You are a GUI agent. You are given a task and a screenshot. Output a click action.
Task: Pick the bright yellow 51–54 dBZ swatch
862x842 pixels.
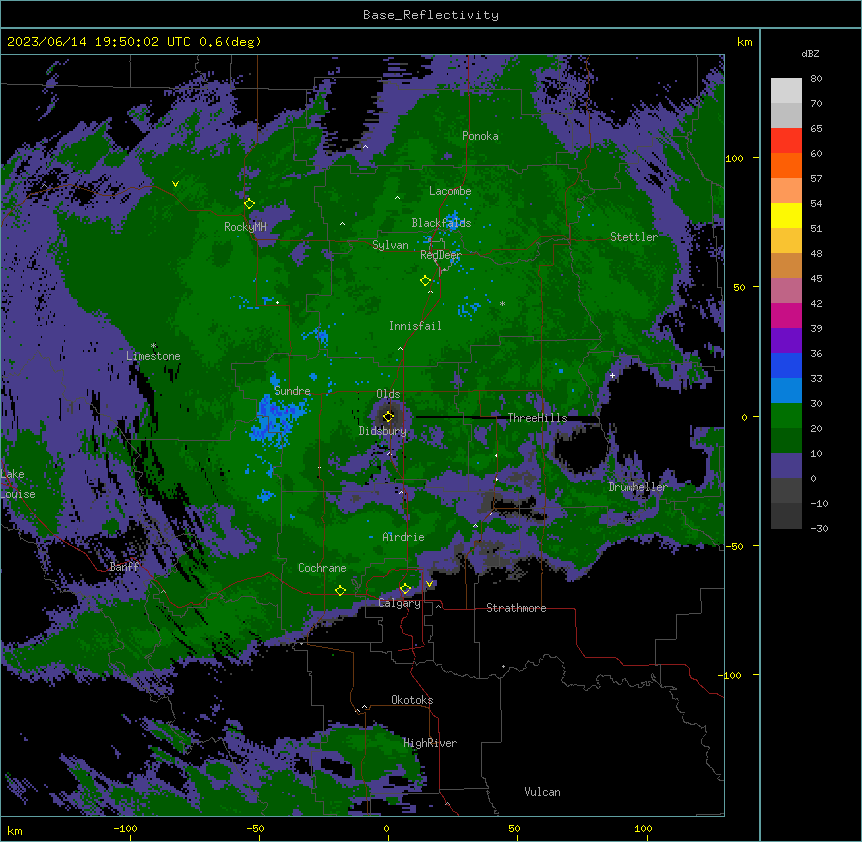point(786,215)
